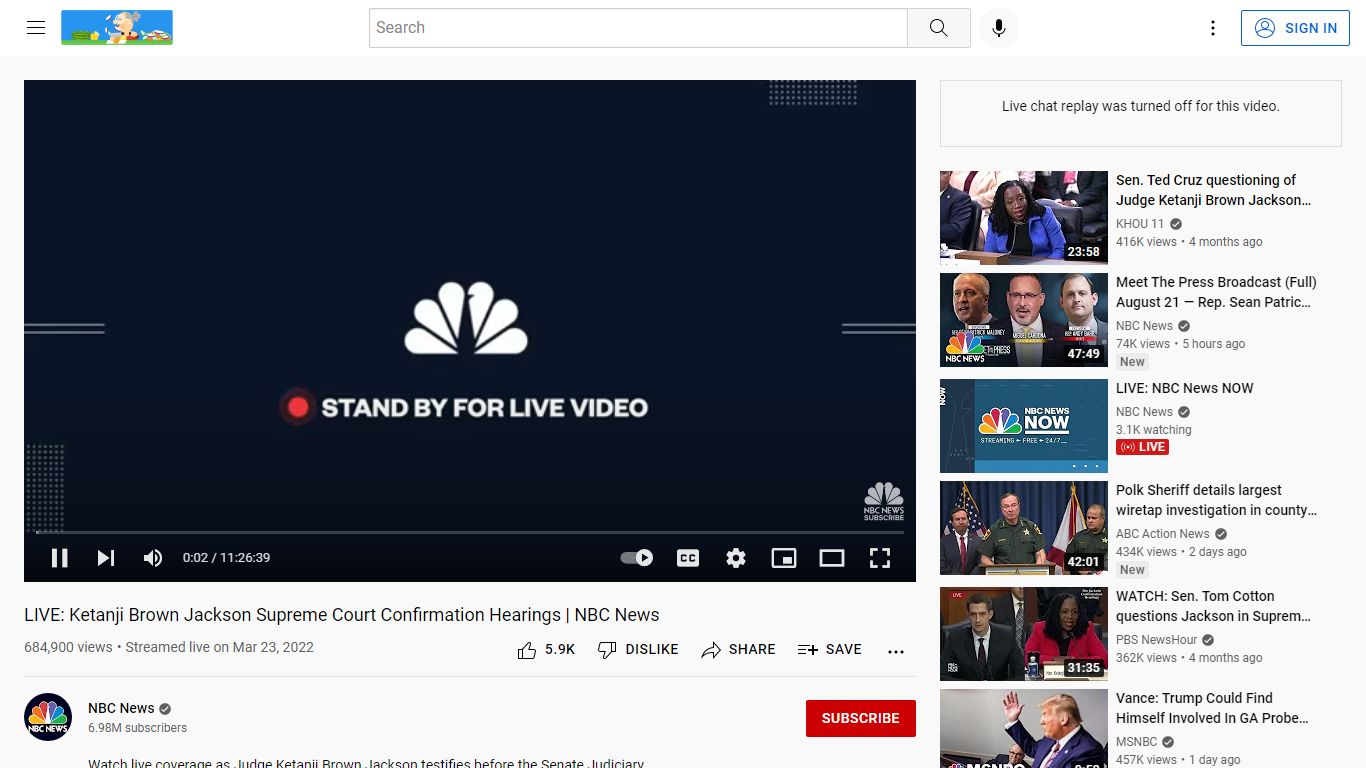Start voice search with the microphone

998,28
